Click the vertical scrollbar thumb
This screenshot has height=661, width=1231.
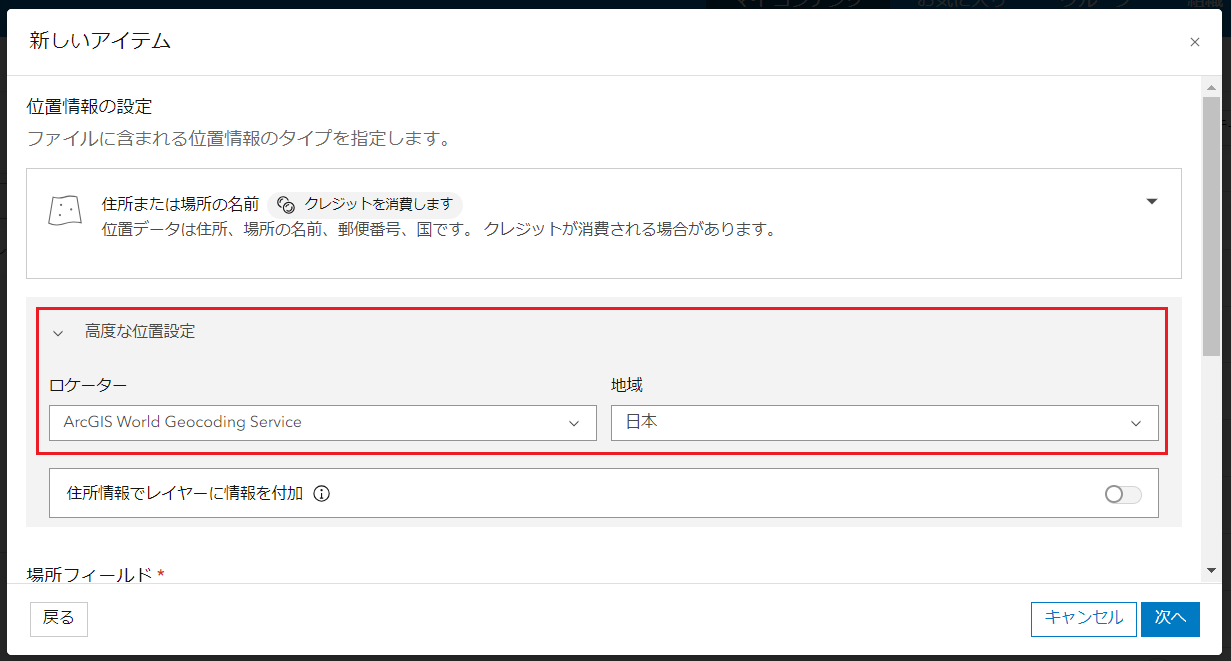click(x=1211, y=226)
